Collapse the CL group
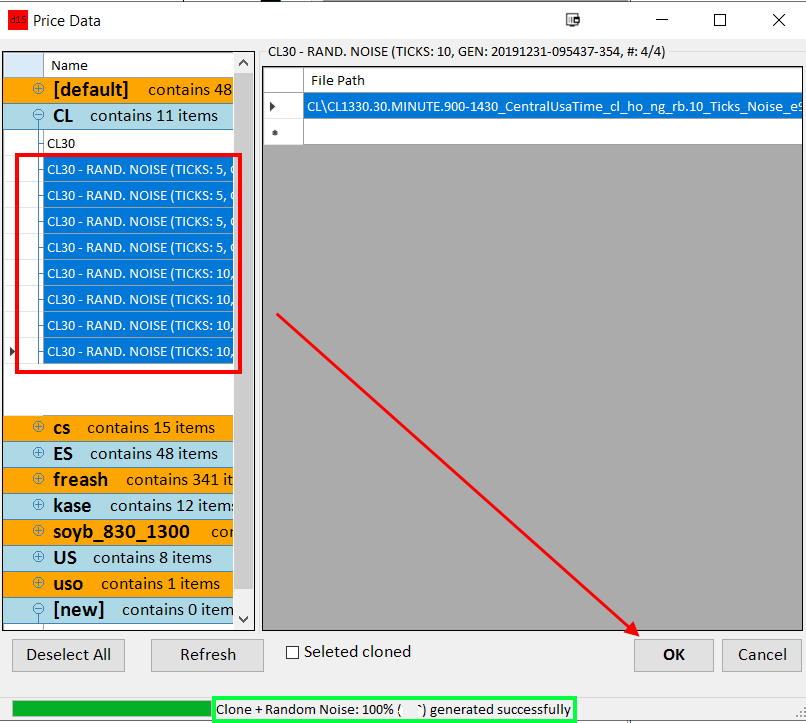Image resolution: width=806 pixels, height=723 pixels. click(38, 115)
